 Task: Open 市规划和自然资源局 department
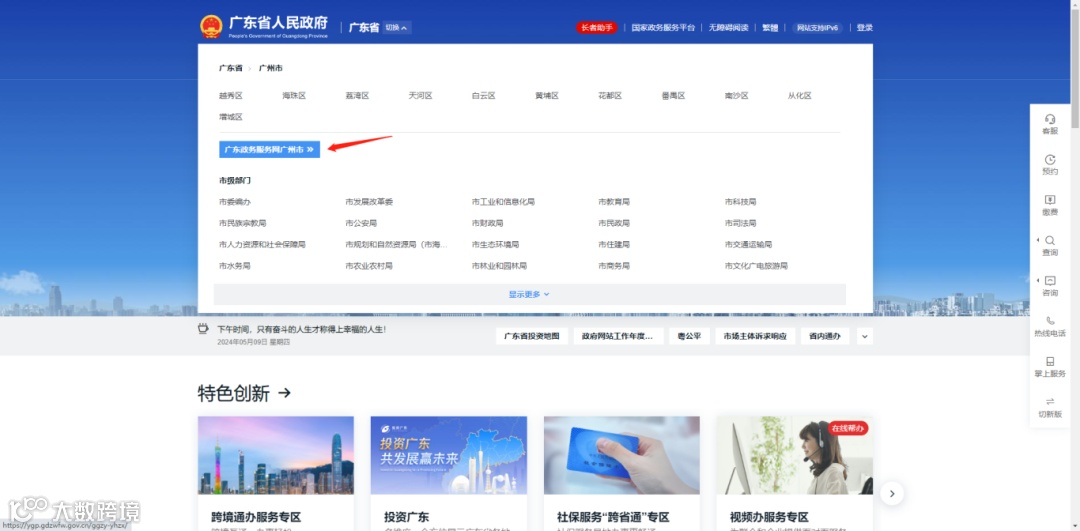click(397, 244)
